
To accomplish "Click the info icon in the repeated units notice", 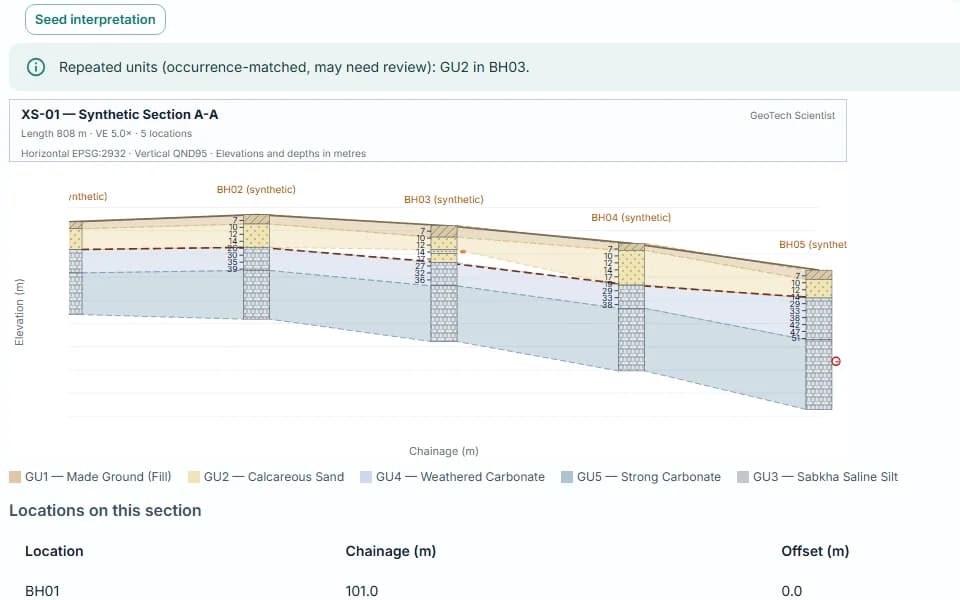I will (36, 67).
